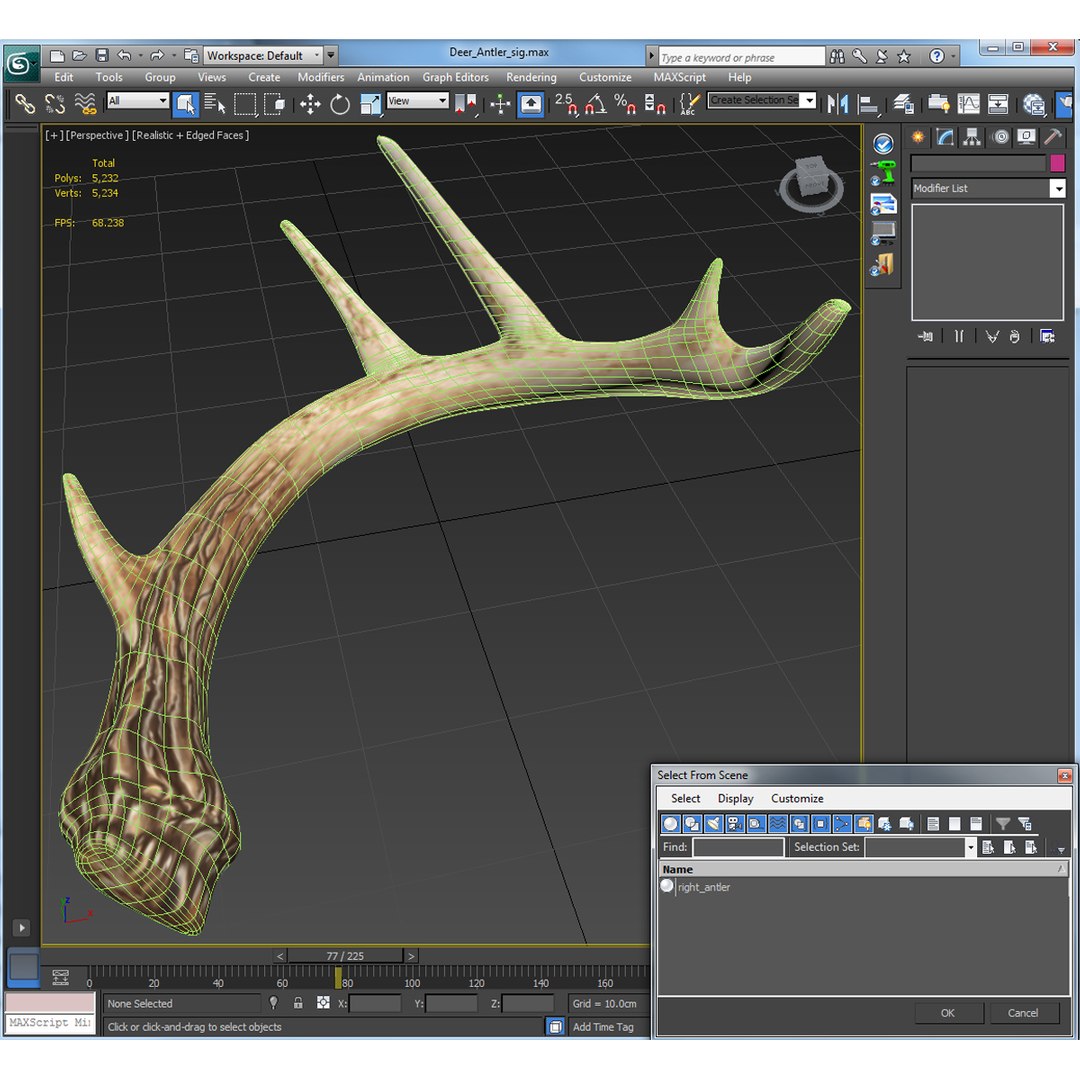
Task: Click the green drill icon in side strip
Action: [x=882, y=174]
